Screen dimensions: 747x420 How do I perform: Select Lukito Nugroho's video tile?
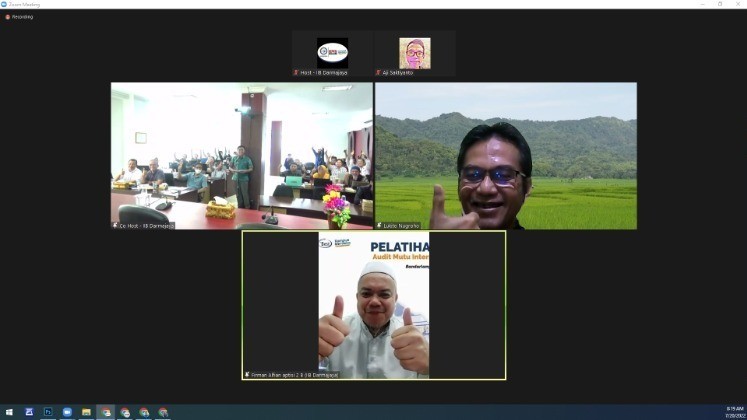coord(506,156)
